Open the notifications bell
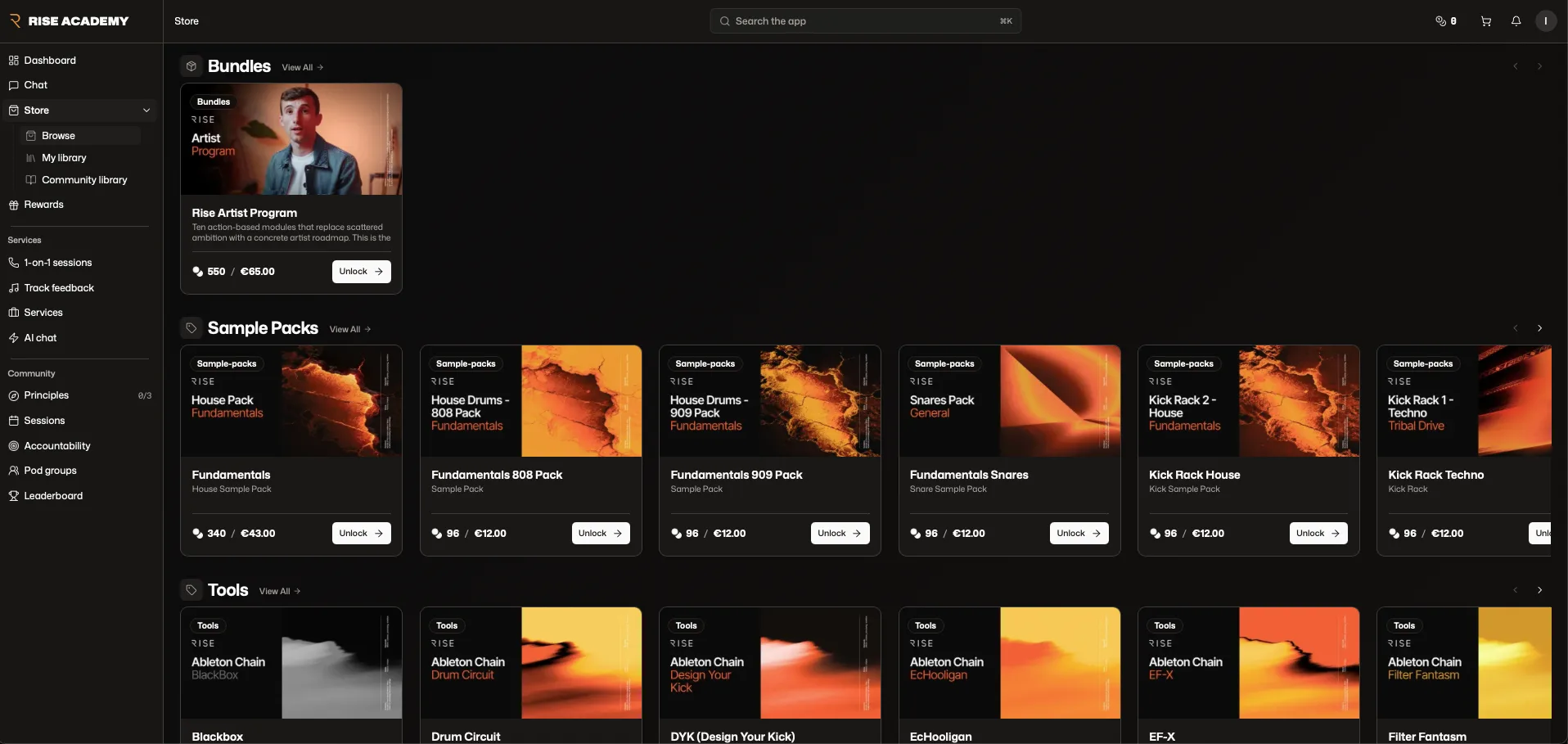This screenshot has height=744, width=1568. (x=1516, y=21)
